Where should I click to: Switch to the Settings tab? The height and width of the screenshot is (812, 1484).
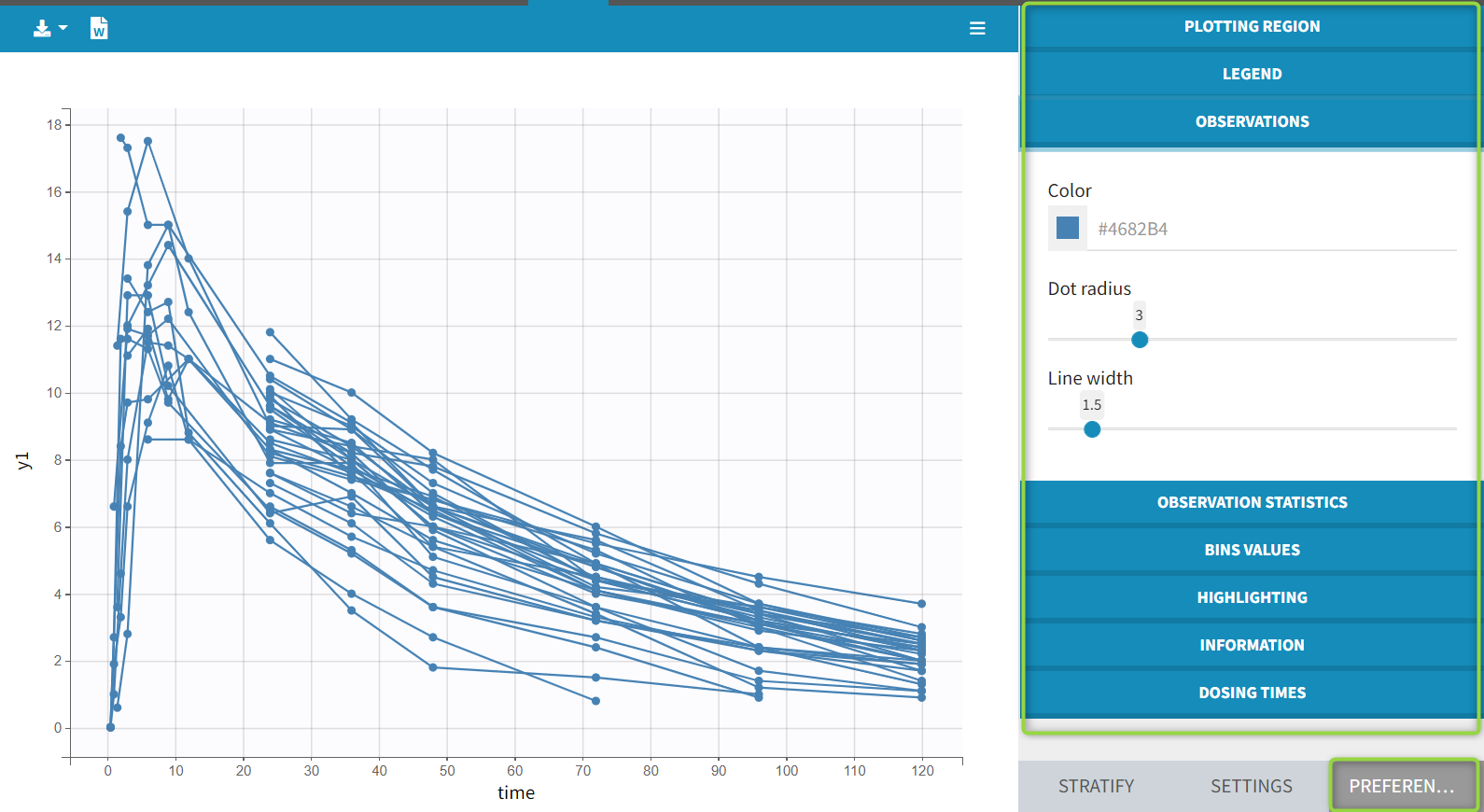1252,786
